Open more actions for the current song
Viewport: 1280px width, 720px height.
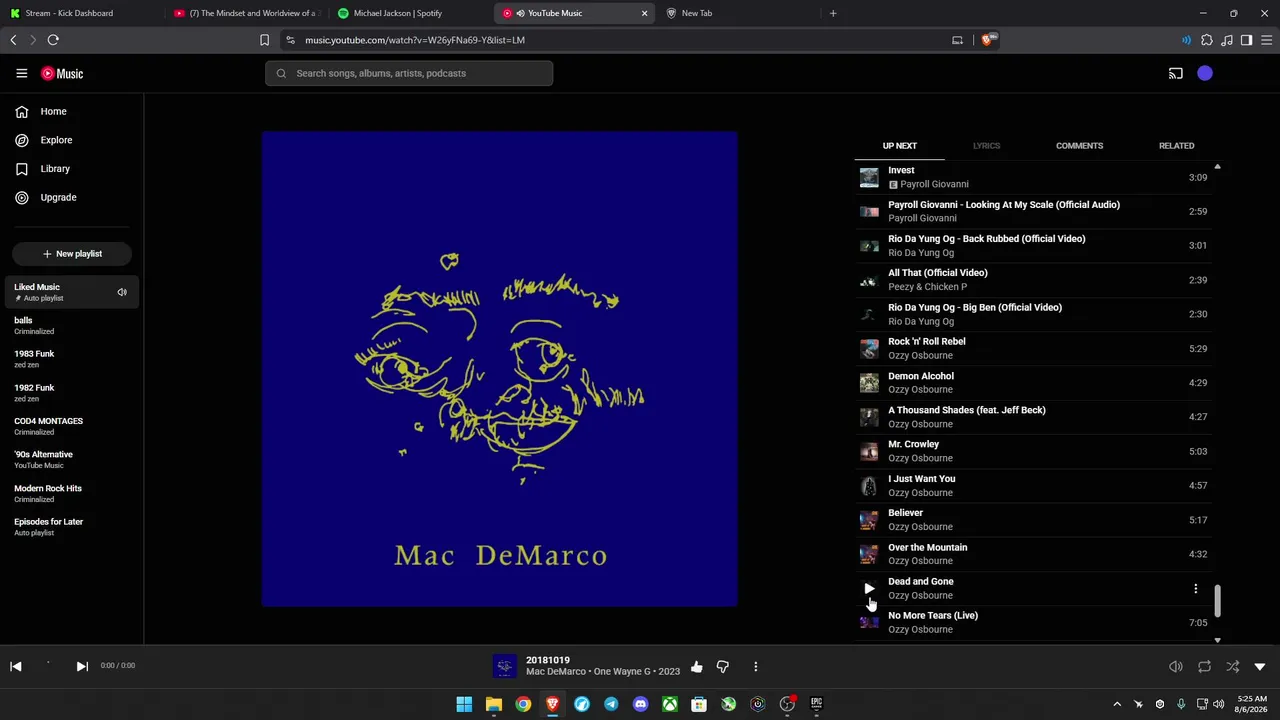755,667
